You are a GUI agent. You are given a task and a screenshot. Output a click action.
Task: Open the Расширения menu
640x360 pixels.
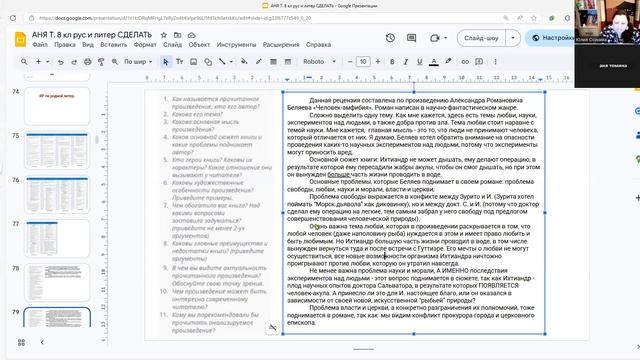pyautogui.click(x=281, y=44)
